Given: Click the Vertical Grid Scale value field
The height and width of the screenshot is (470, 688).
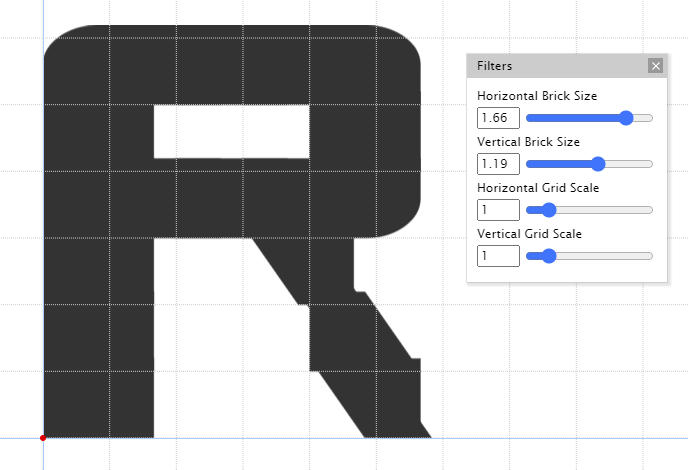Looking at the screenshot, I should (x=498, y=256).
